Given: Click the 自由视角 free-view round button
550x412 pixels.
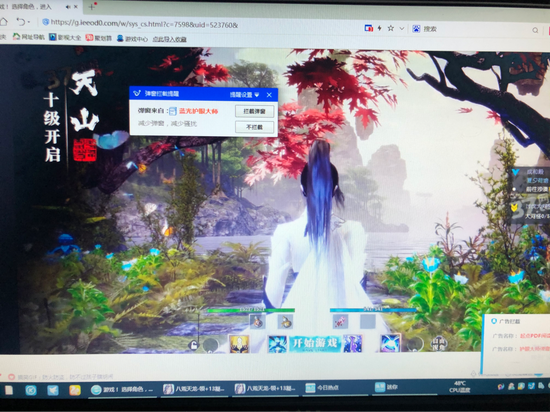Looking at the screenshot, I should [438, 344].
